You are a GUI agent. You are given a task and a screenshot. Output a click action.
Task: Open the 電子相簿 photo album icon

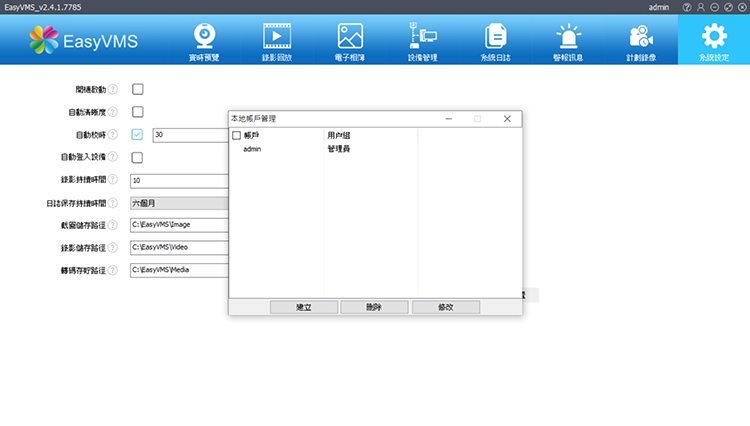tap(350, 38)
